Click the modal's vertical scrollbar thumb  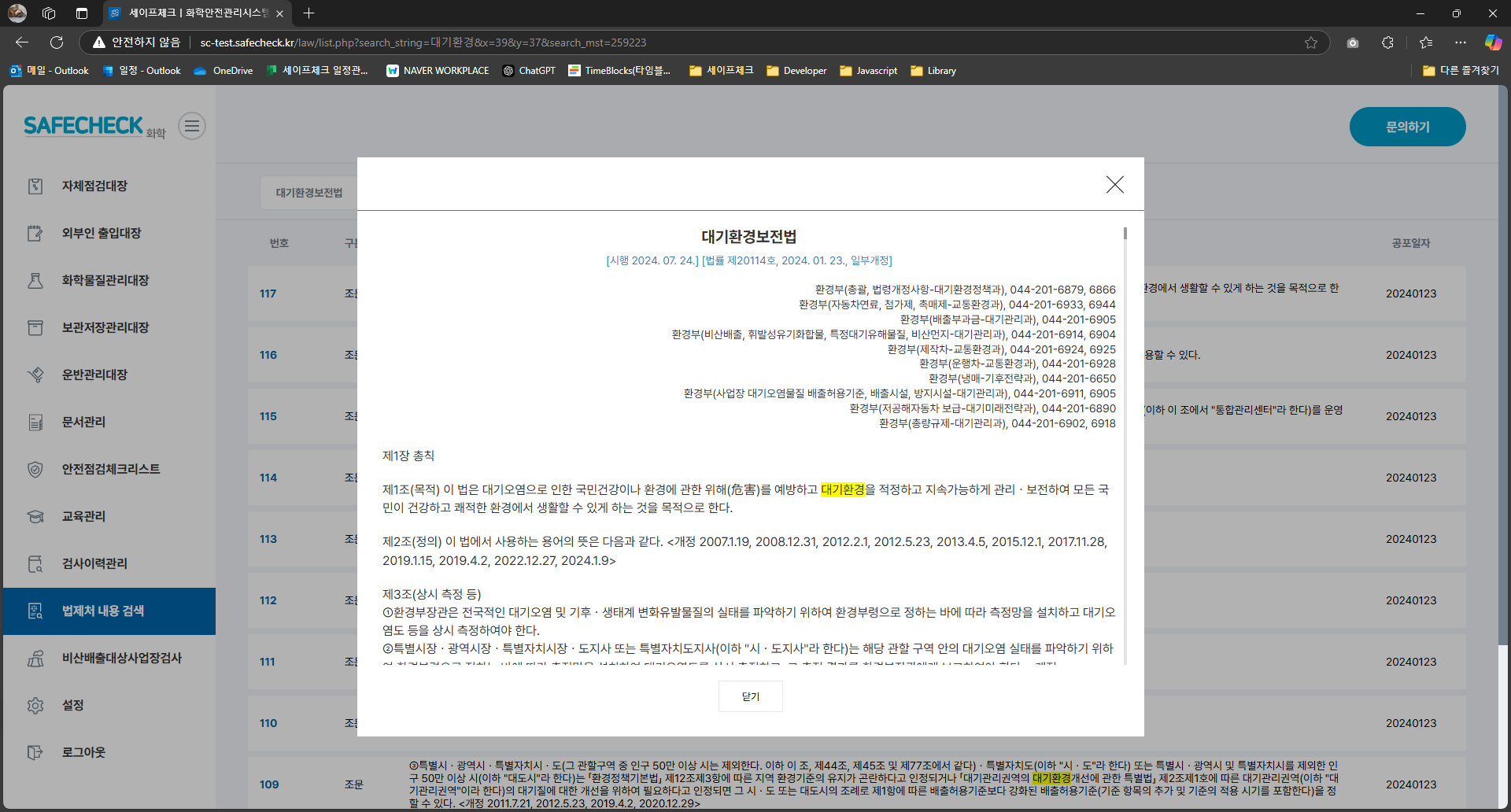[x=1125, y=233]
